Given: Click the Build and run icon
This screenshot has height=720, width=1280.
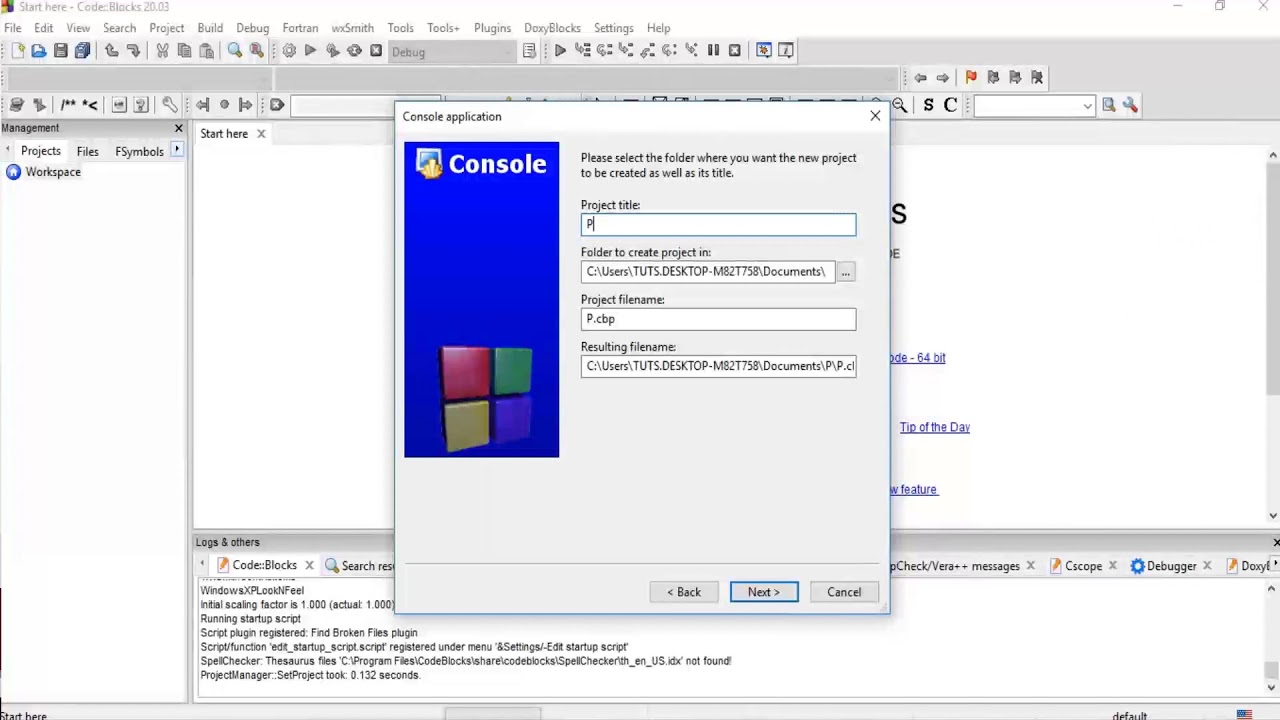Looking at the screenshot, I should click(333, 51).
